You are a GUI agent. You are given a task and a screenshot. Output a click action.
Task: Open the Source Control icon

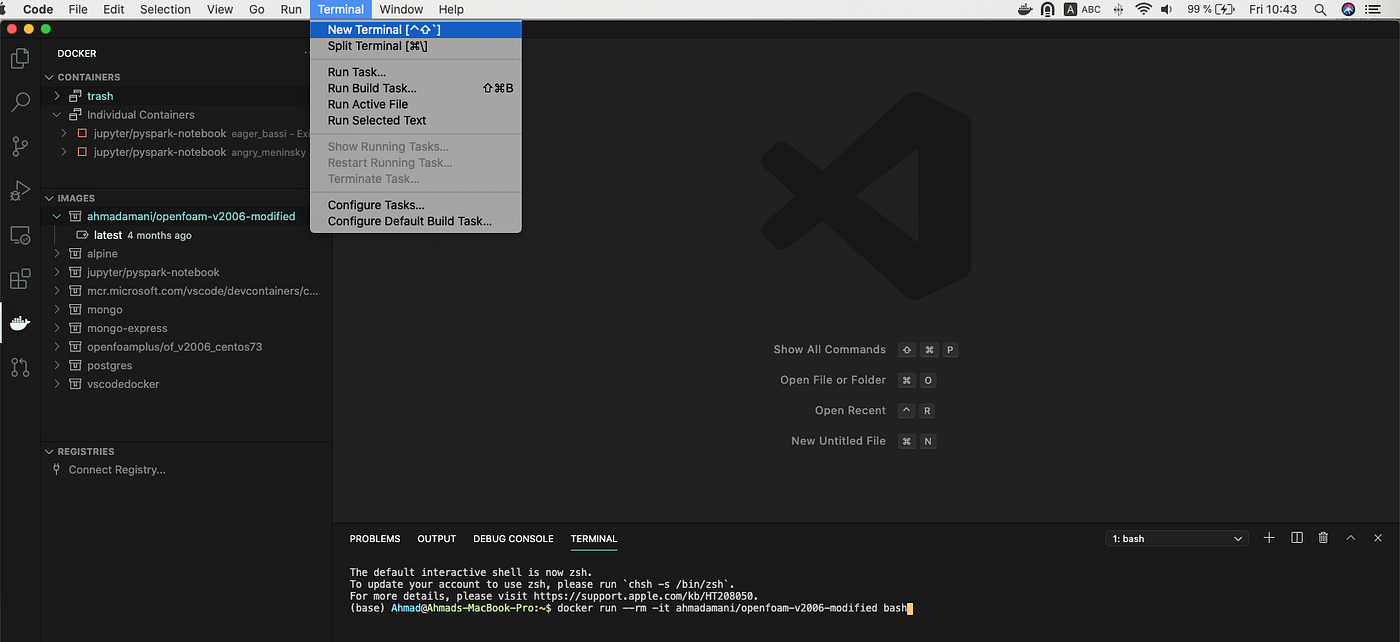(x=20, y=146)
